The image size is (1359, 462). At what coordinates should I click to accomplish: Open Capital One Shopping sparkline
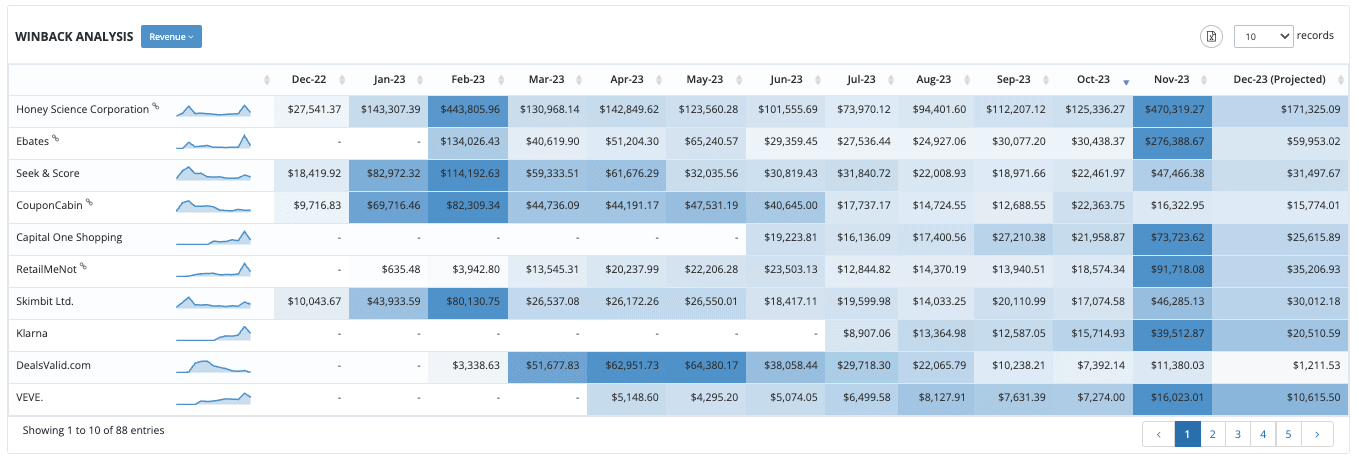point(214,237)
